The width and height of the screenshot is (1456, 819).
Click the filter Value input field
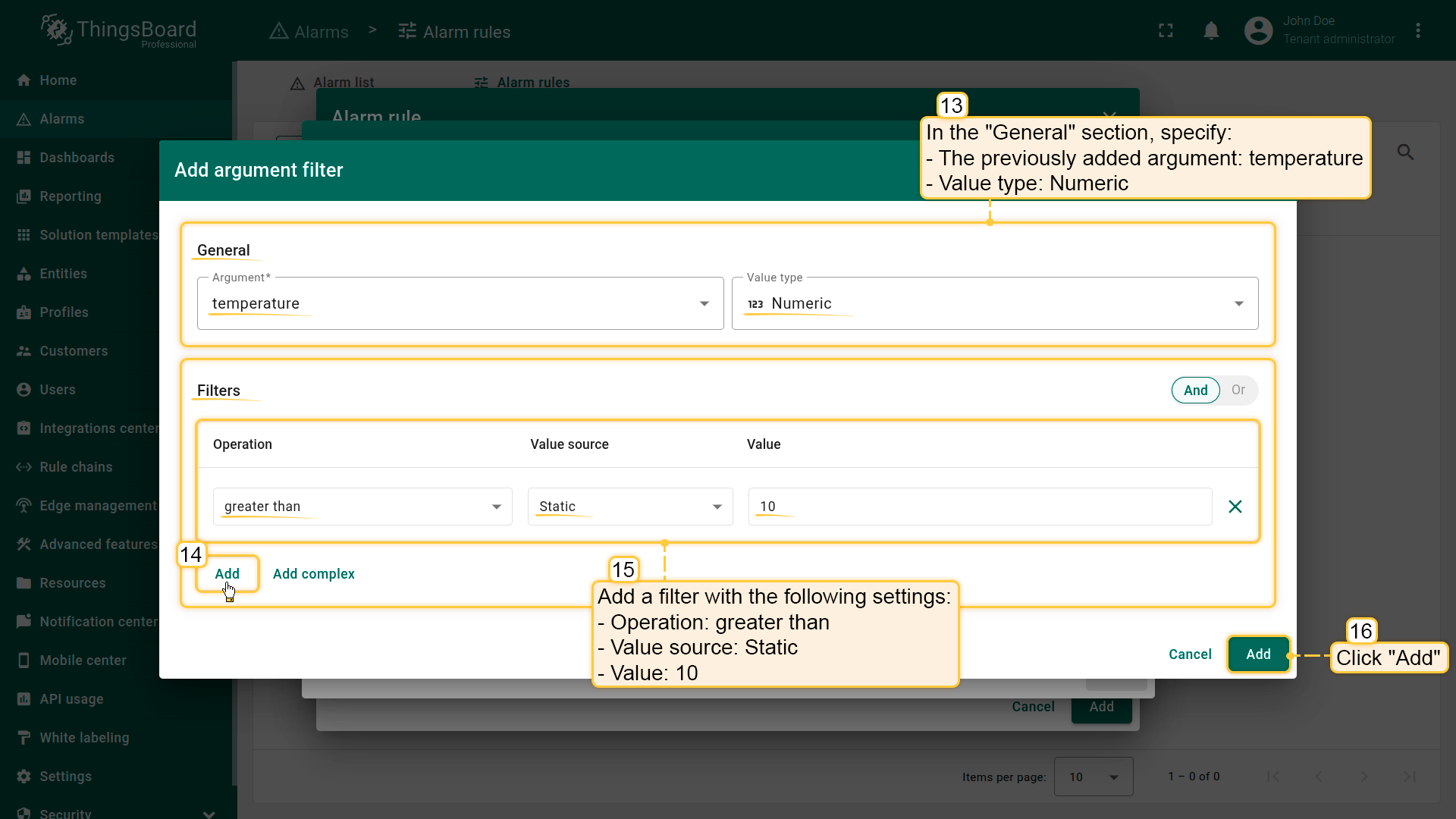coord(979,507)
